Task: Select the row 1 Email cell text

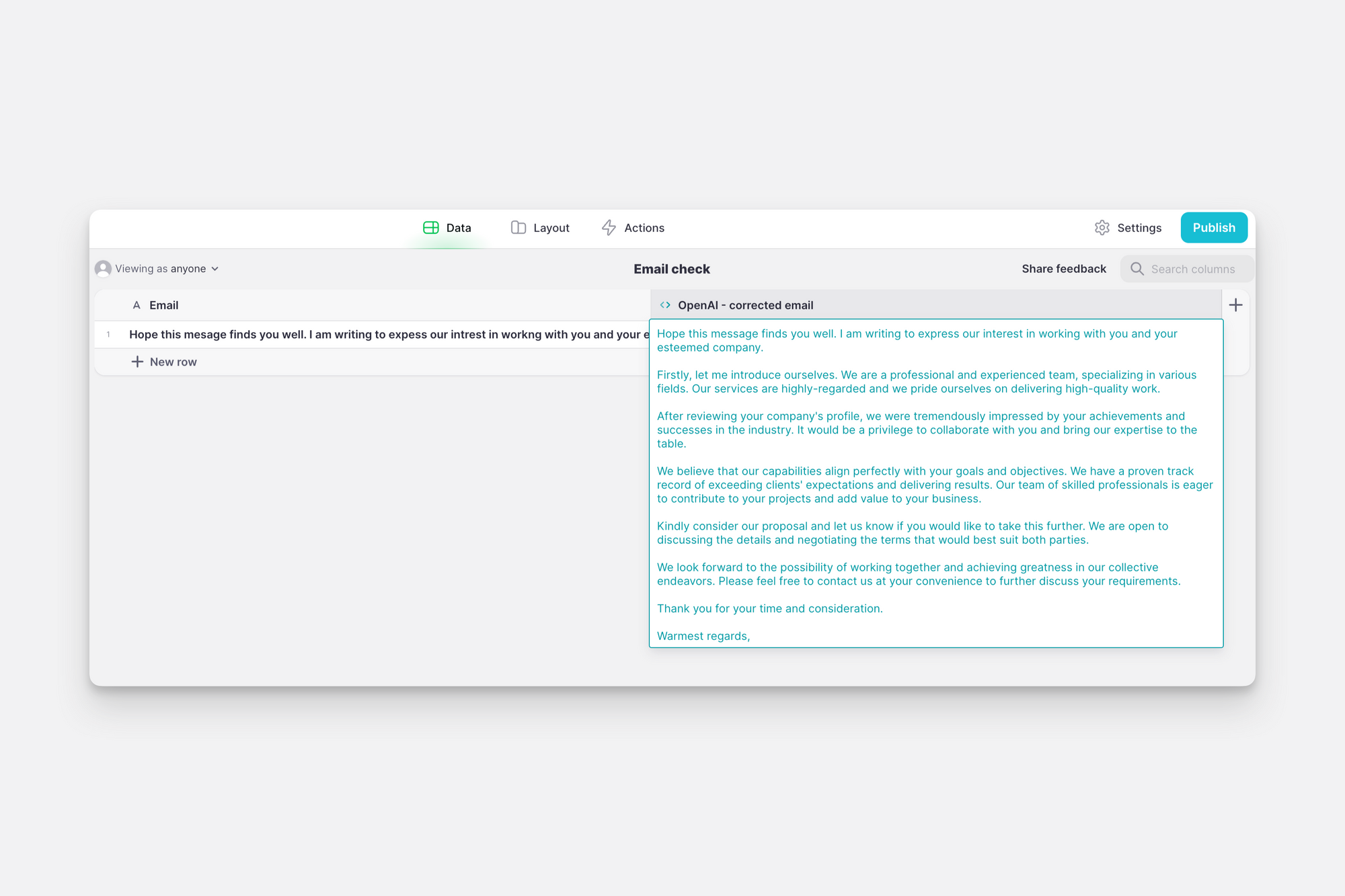Action: (383, 335)
